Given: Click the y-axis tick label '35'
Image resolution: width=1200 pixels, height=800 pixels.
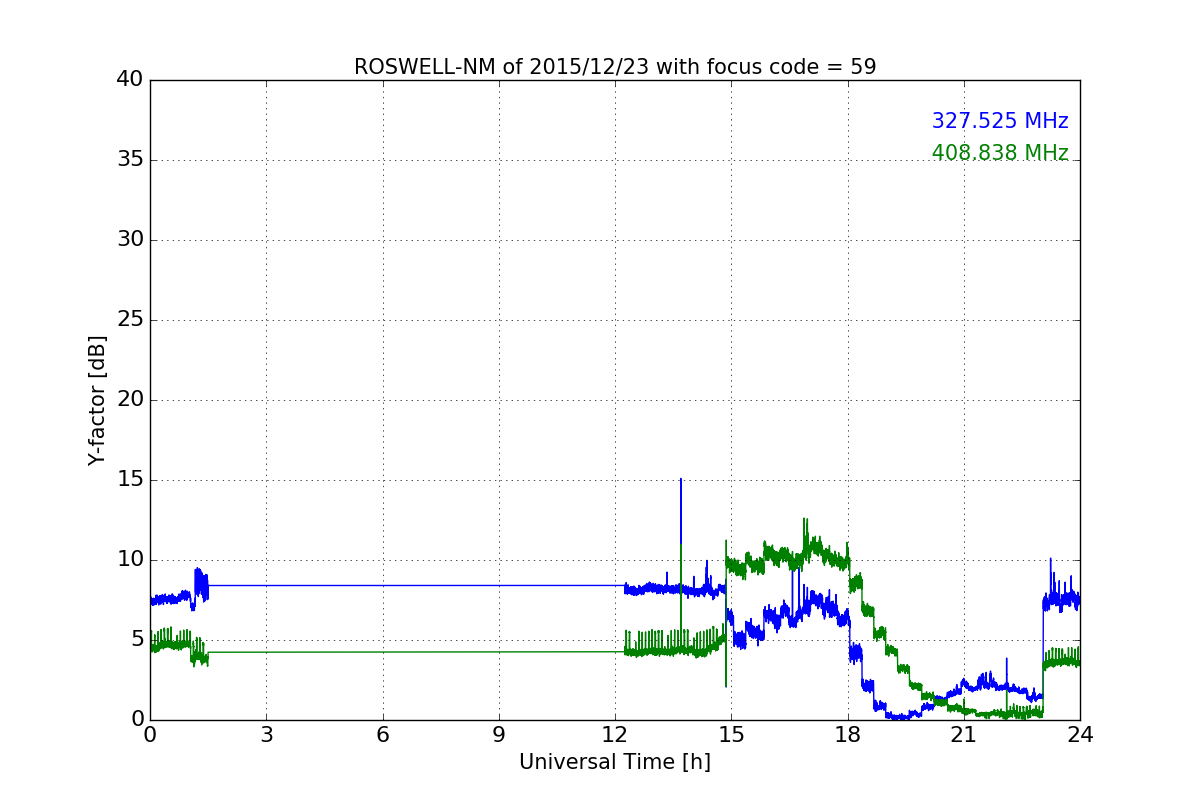Looking at the screenshot, I should [130, 160].
